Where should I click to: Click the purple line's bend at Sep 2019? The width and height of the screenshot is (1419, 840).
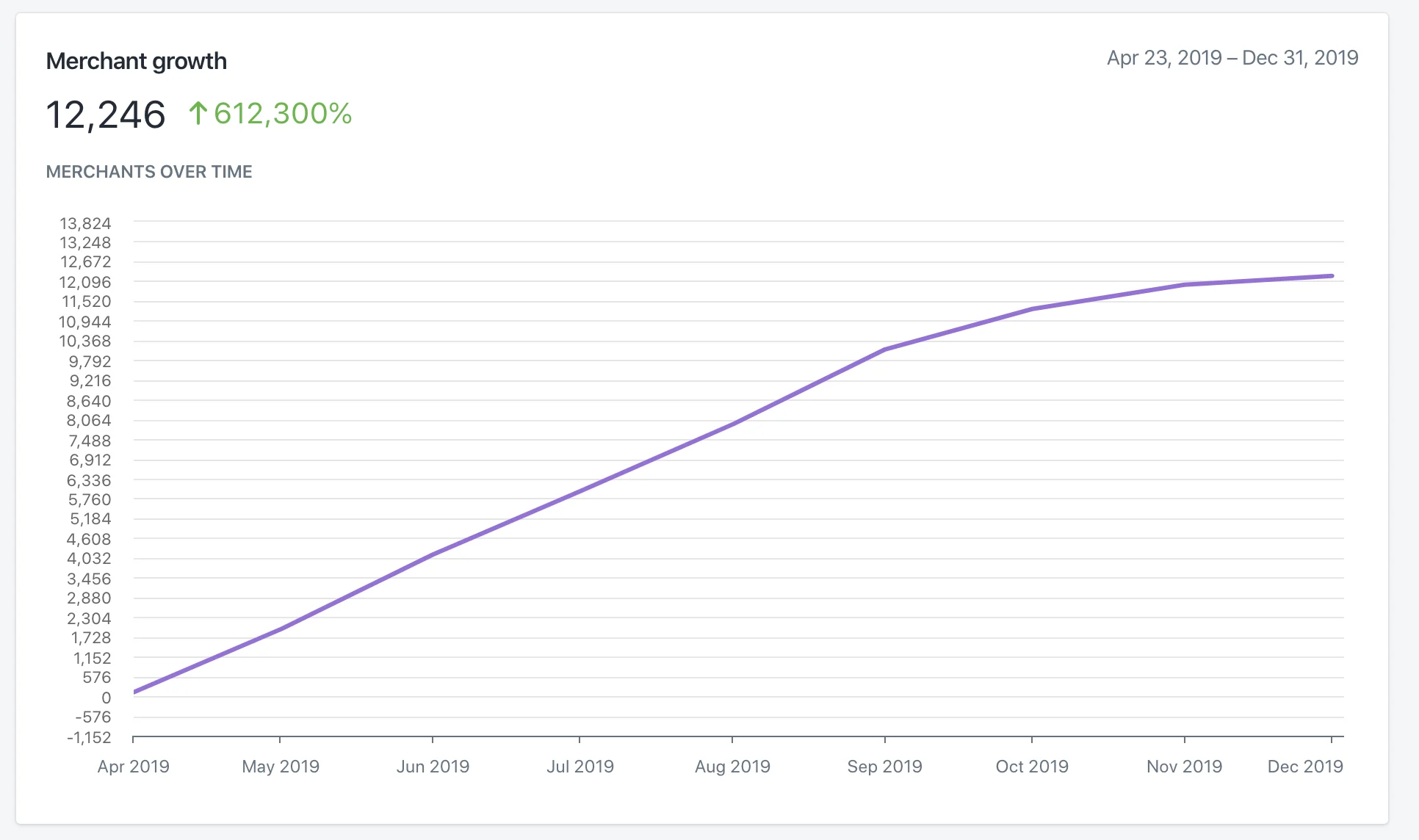click(x=885, y=350)
